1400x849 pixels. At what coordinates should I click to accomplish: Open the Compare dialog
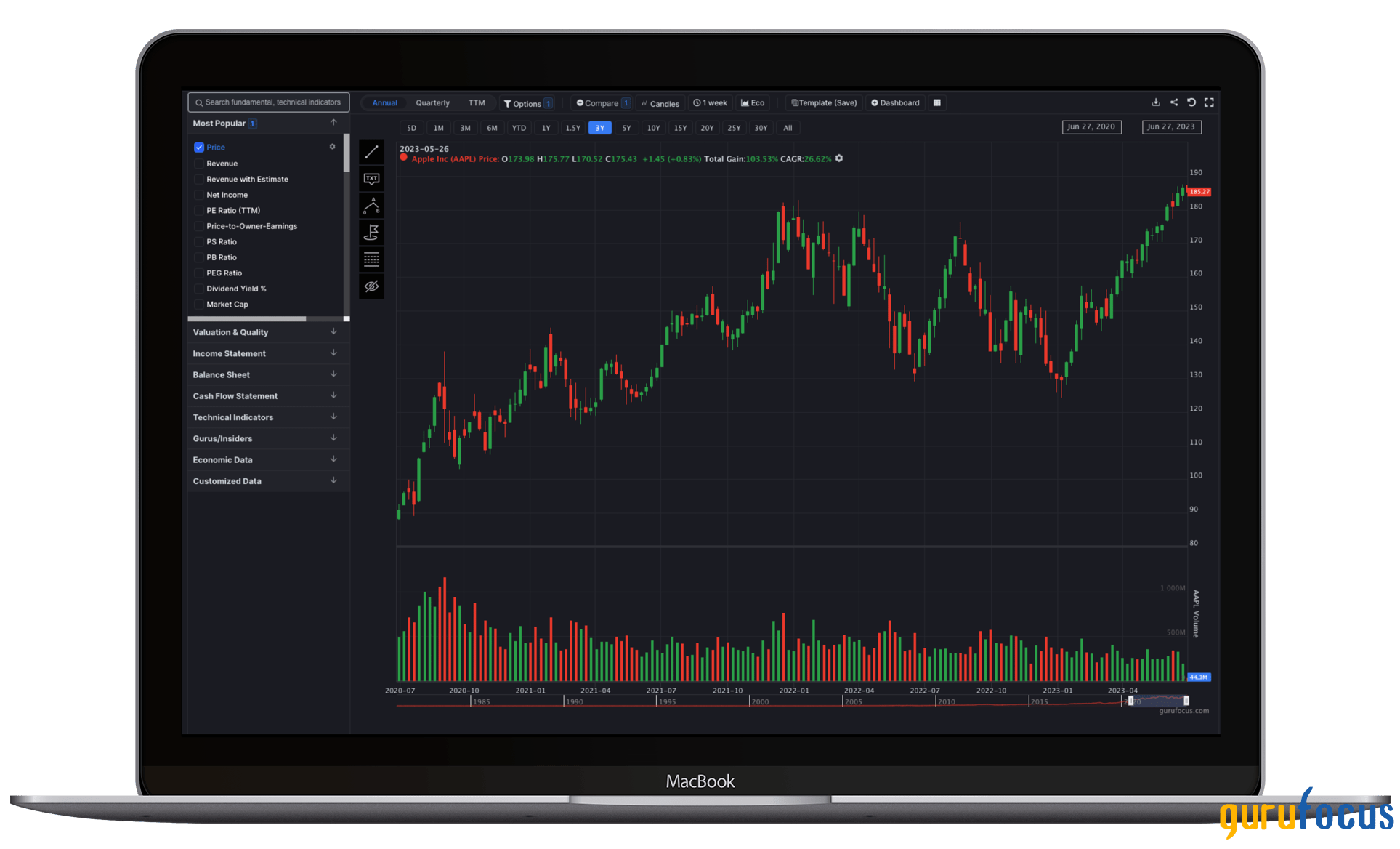click(x=602, y=102)
